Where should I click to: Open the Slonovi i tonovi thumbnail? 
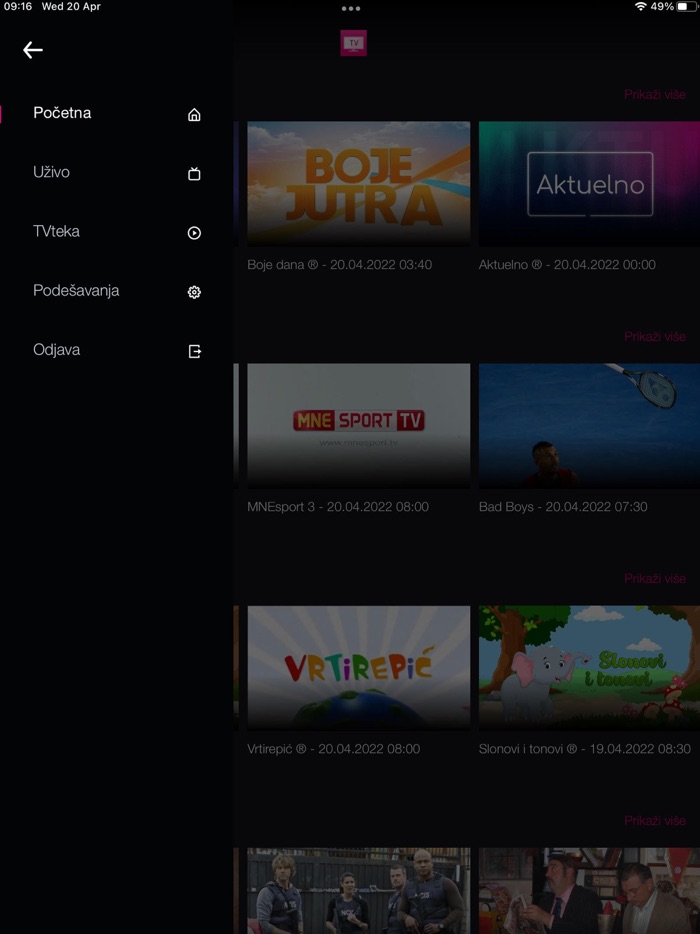[x=589, y=668]
